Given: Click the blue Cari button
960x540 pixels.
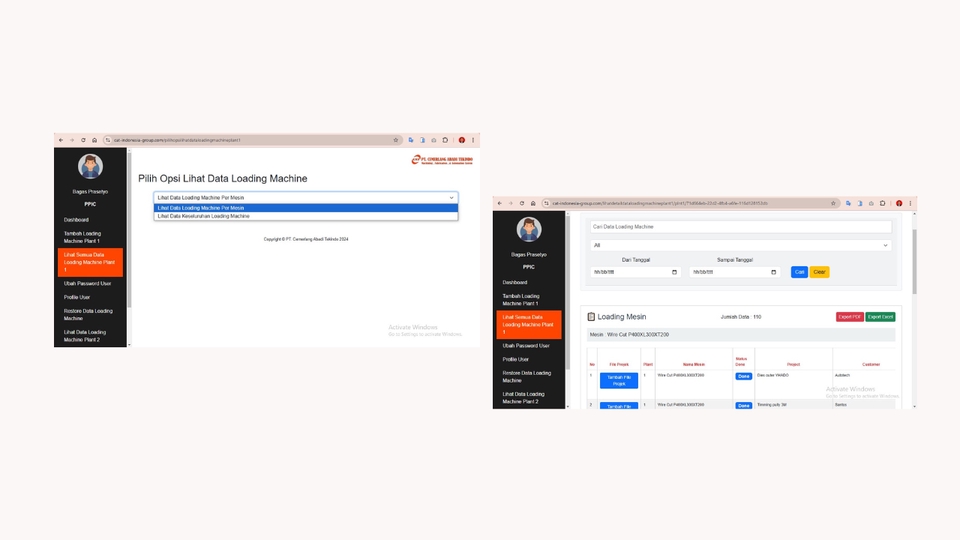Looking at the screenshot, I should [799, 272].
